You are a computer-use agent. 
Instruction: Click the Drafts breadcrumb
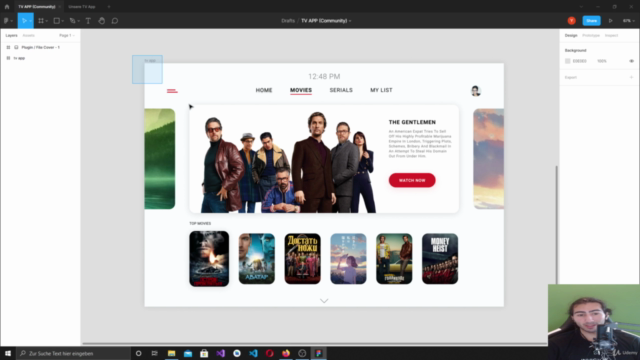click(x=288, y=21)
